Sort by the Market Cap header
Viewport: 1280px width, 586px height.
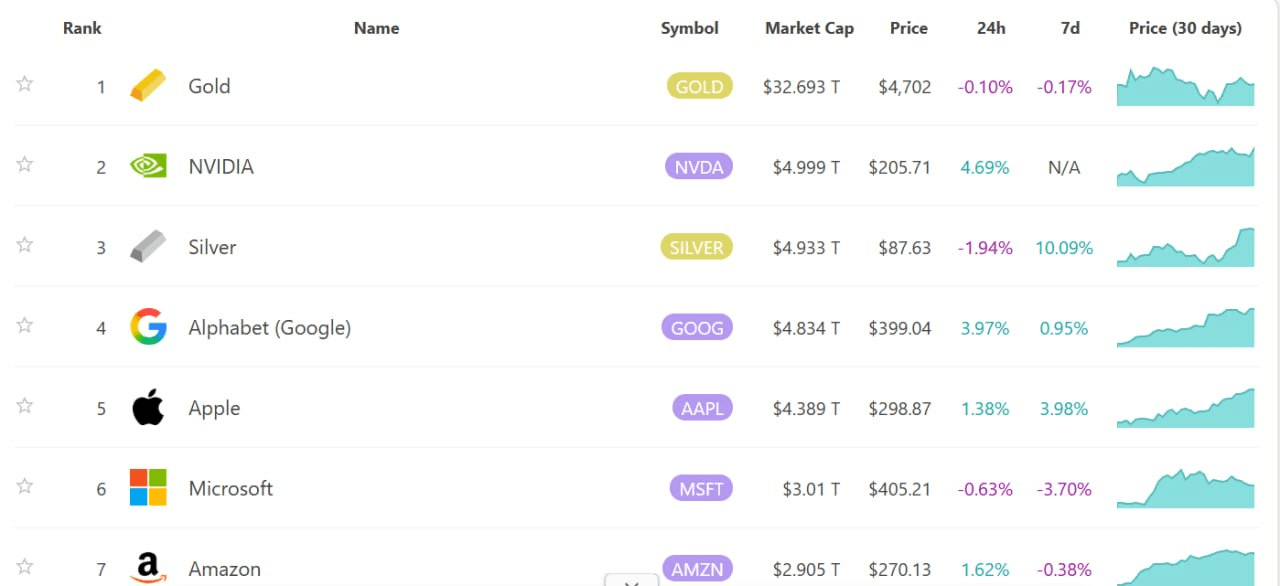tap(809, 28)
